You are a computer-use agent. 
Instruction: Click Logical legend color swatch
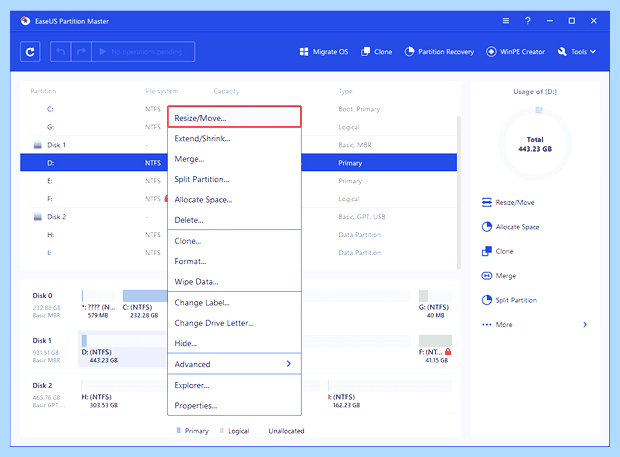[222, 431]
